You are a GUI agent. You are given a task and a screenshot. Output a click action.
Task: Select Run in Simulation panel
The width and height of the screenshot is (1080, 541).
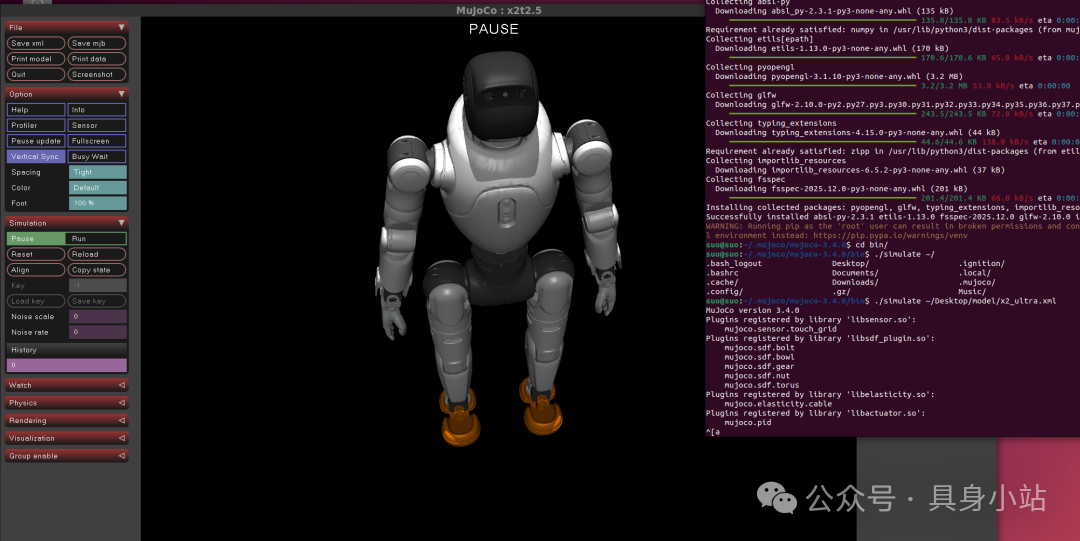(x=96, y=238)
